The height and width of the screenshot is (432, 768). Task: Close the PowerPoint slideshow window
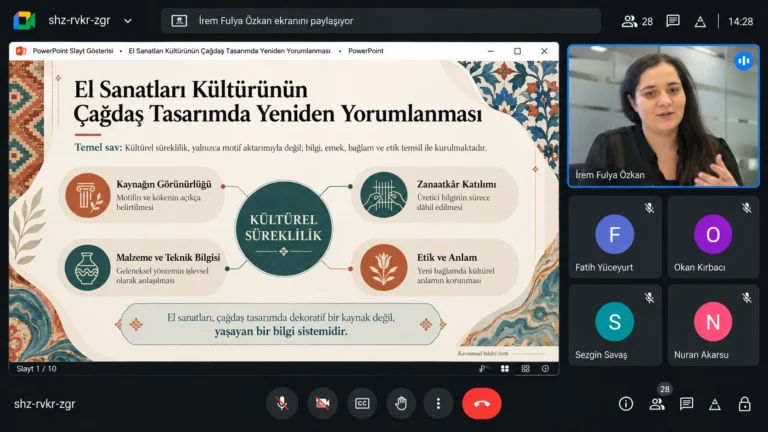(x=544, y=51)
